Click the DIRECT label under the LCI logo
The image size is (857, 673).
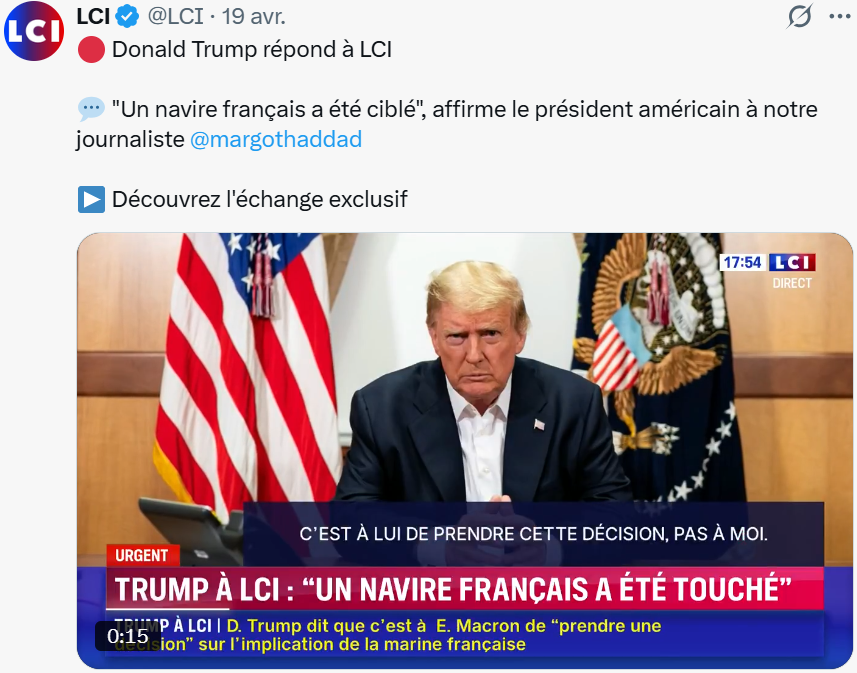(x=792, y=283)
